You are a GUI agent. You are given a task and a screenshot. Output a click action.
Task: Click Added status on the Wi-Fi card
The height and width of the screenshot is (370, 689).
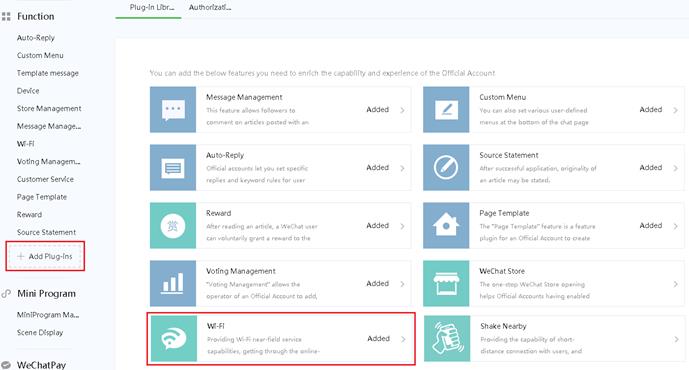click(378, 338)
